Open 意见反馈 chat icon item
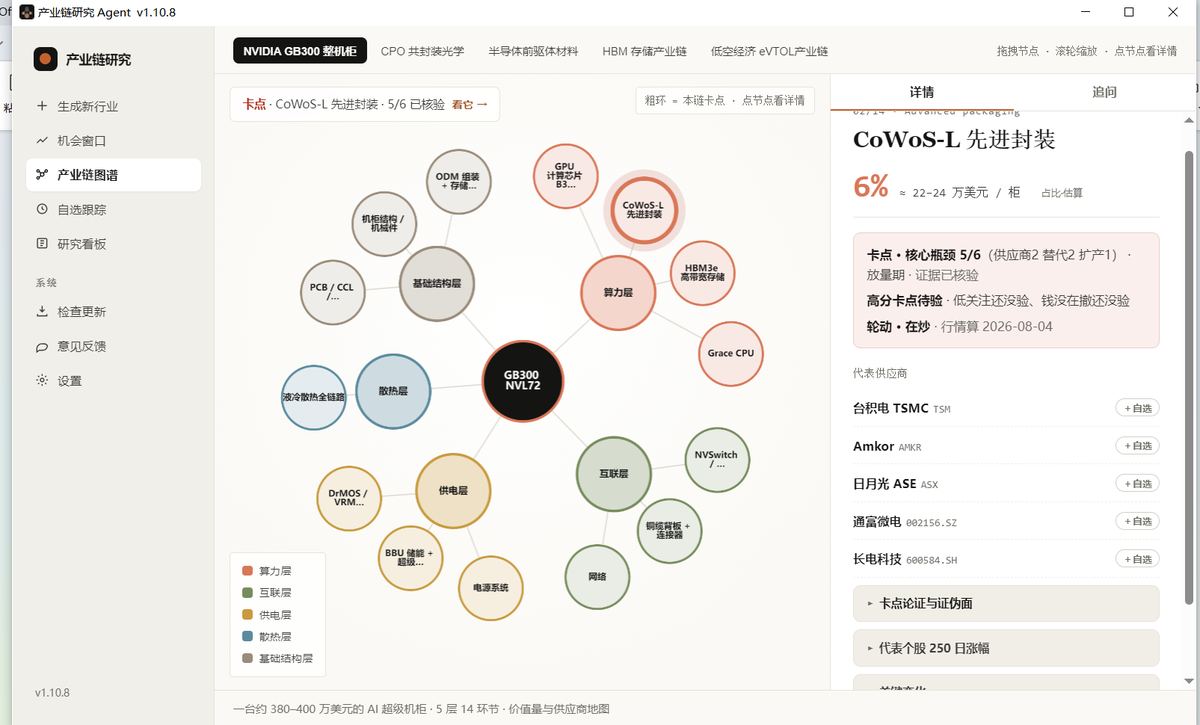 [41, 347]
